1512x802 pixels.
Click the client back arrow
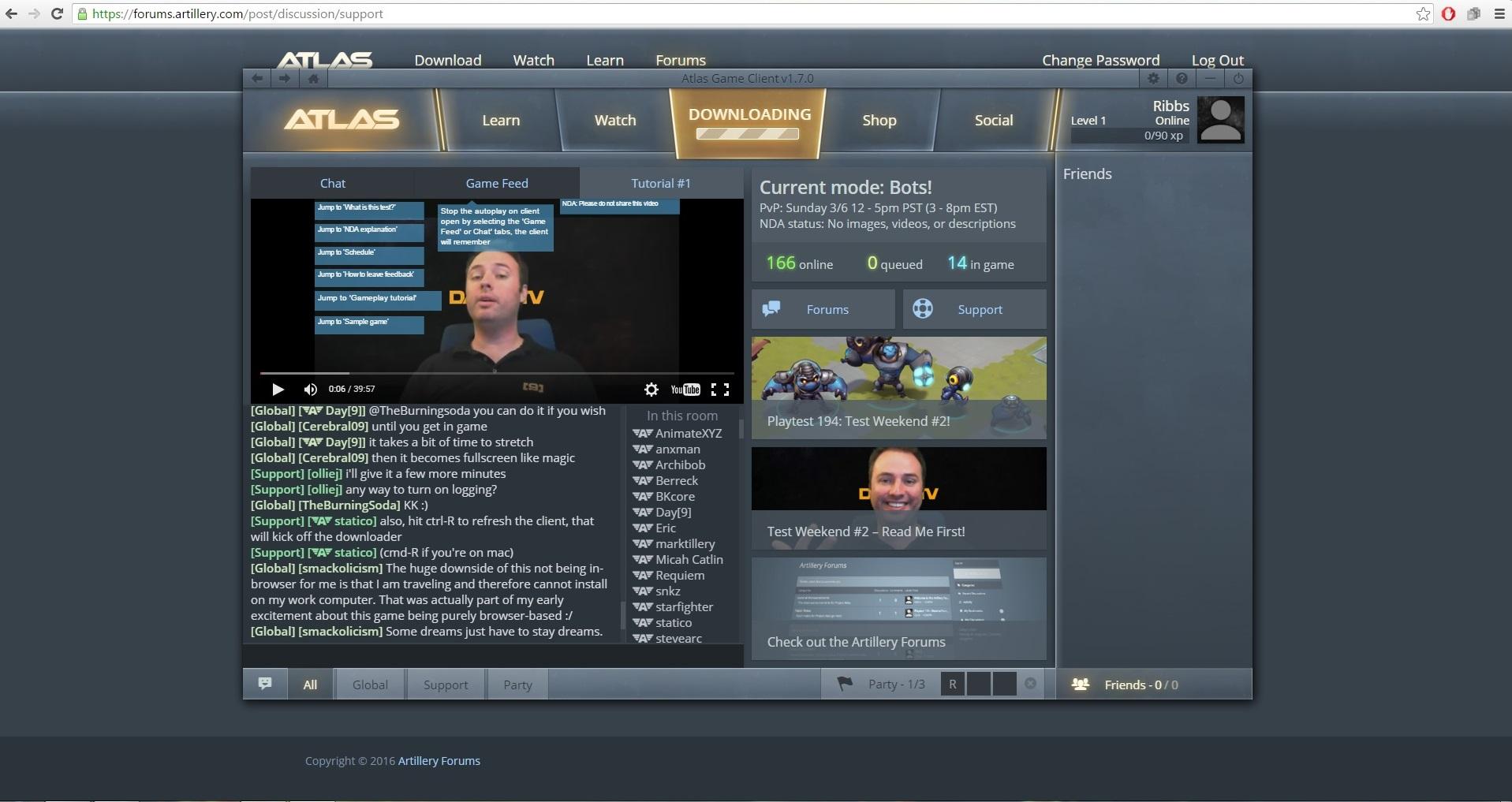(x=257, y=78)
